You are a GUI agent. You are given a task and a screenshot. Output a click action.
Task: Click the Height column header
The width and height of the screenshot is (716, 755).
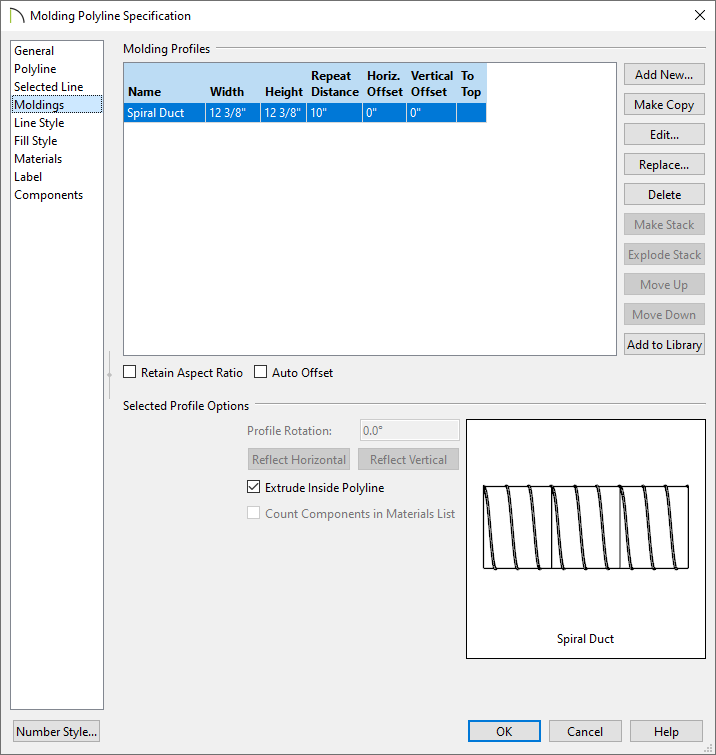284,83
